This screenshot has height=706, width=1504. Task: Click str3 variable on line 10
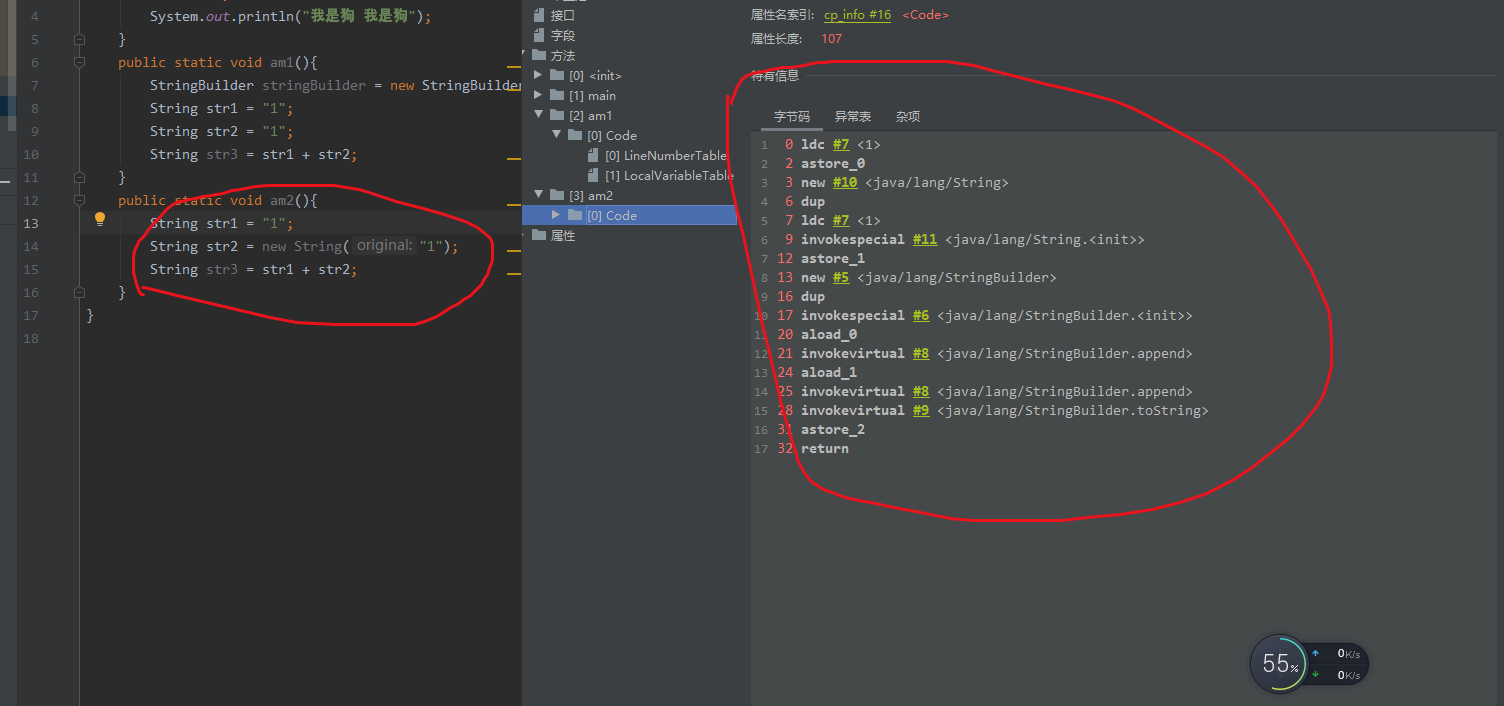[x=222, y=154]
